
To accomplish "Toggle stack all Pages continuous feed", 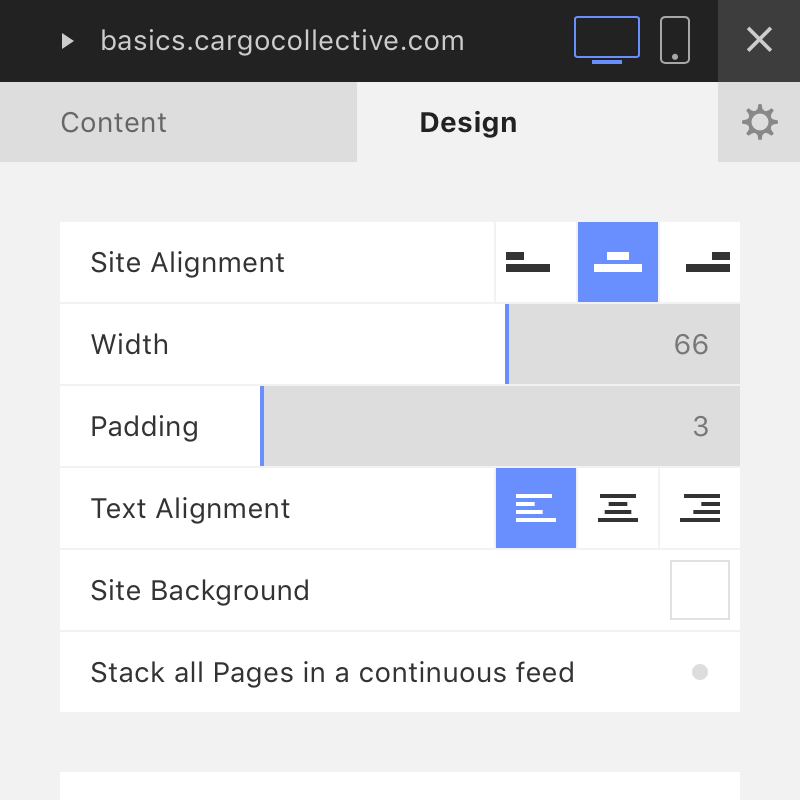I will tap(699, 672).
